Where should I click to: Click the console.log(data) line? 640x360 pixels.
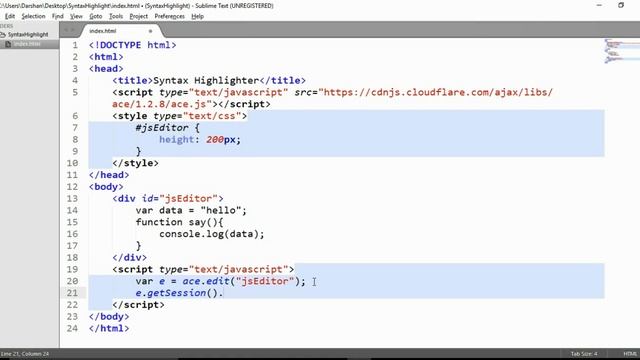(212, 234)
